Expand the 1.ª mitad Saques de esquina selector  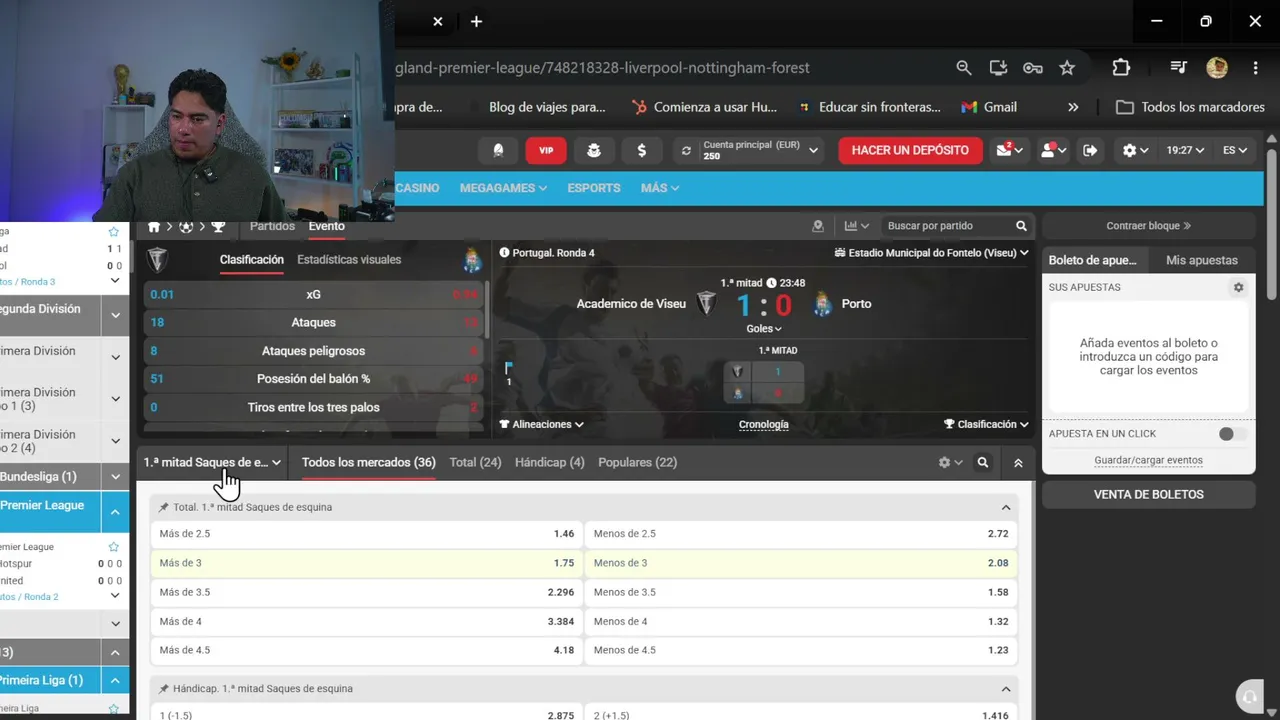pos(212,463)
